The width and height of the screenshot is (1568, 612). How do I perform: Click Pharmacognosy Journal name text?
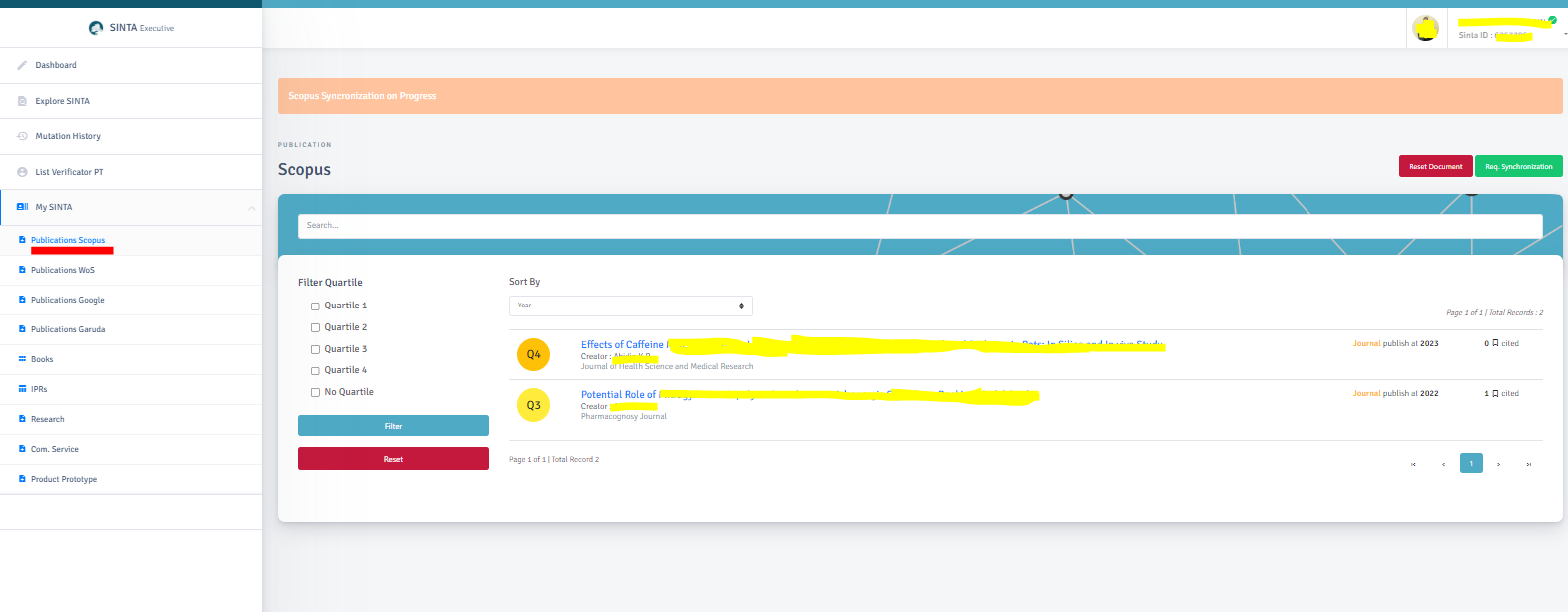(624, 417)
